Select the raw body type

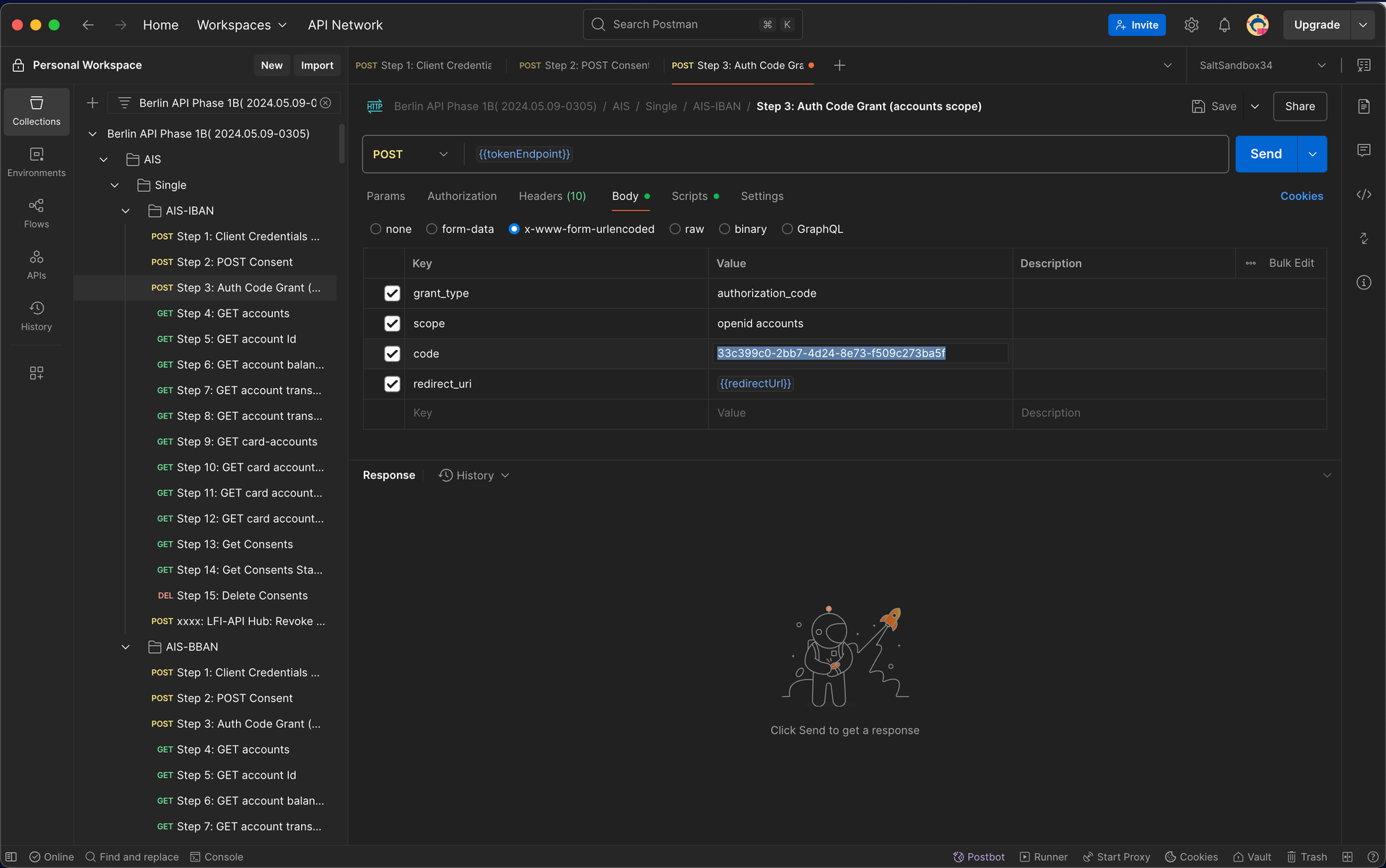pyautogui.click(x=675, y=229)
